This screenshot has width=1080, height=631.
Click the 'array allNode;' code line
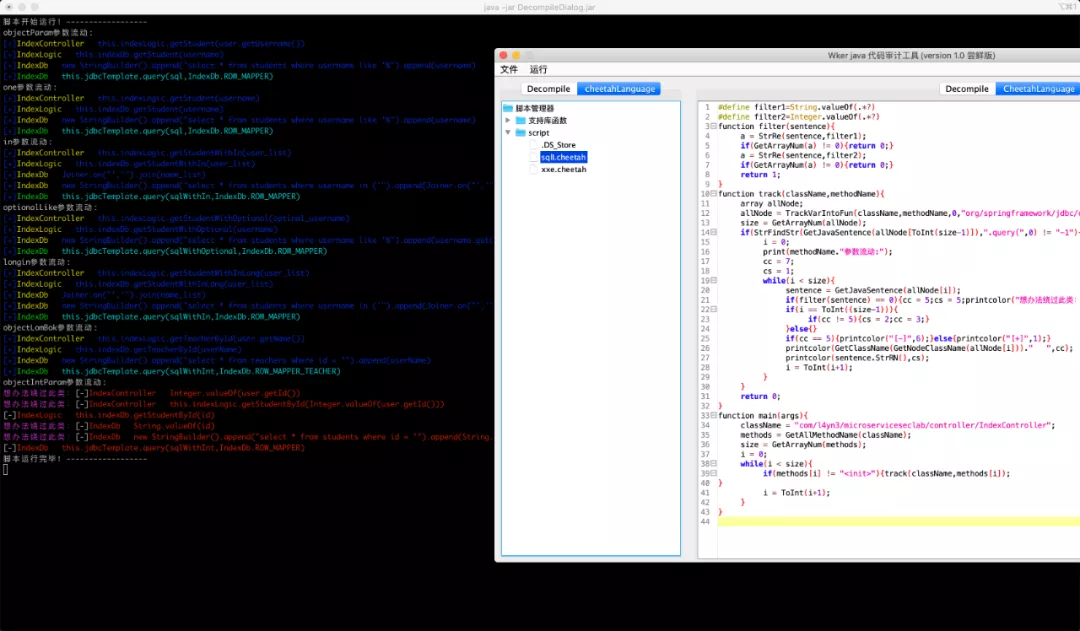(771, 203)
